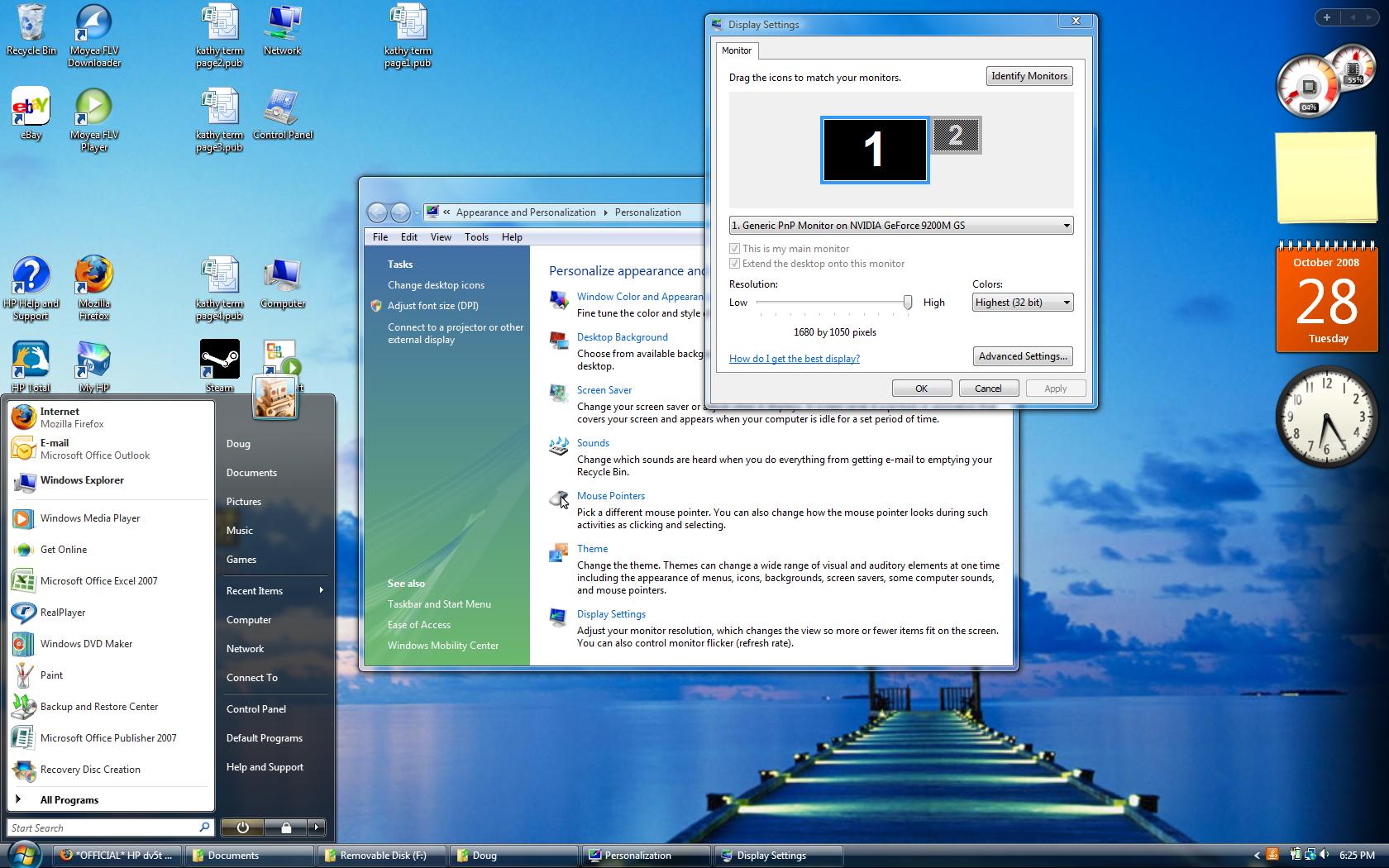Select the monitor 2 icon

(956, 136)
